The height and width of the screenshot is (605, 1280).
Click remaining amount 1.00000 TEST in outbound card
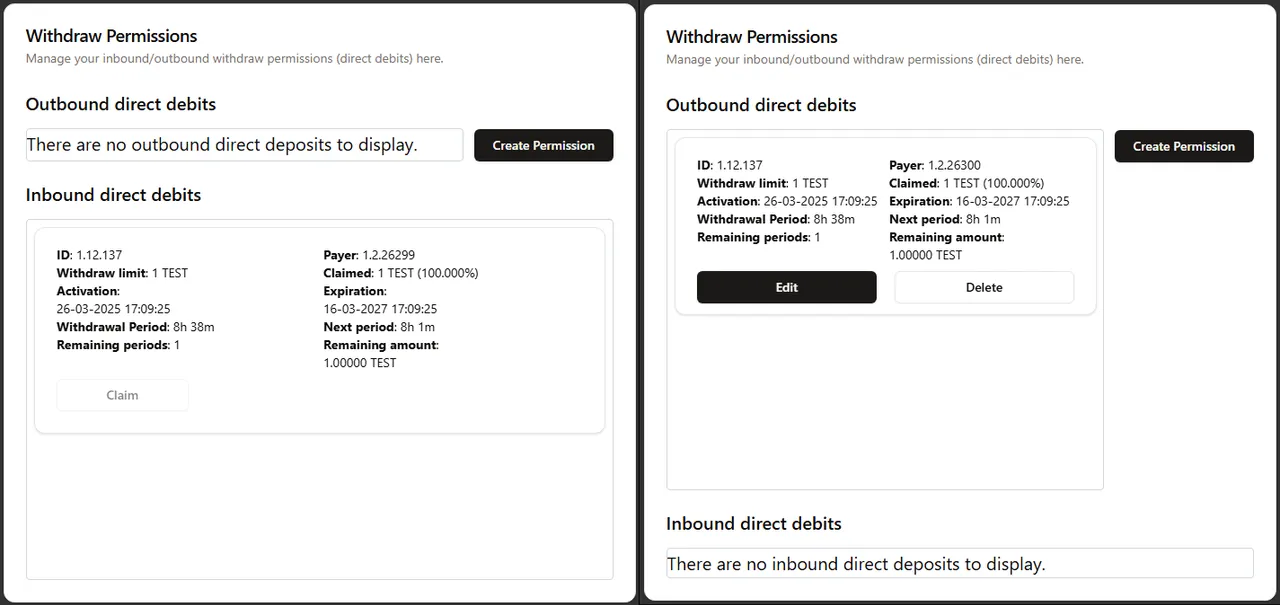pos(926,255)
